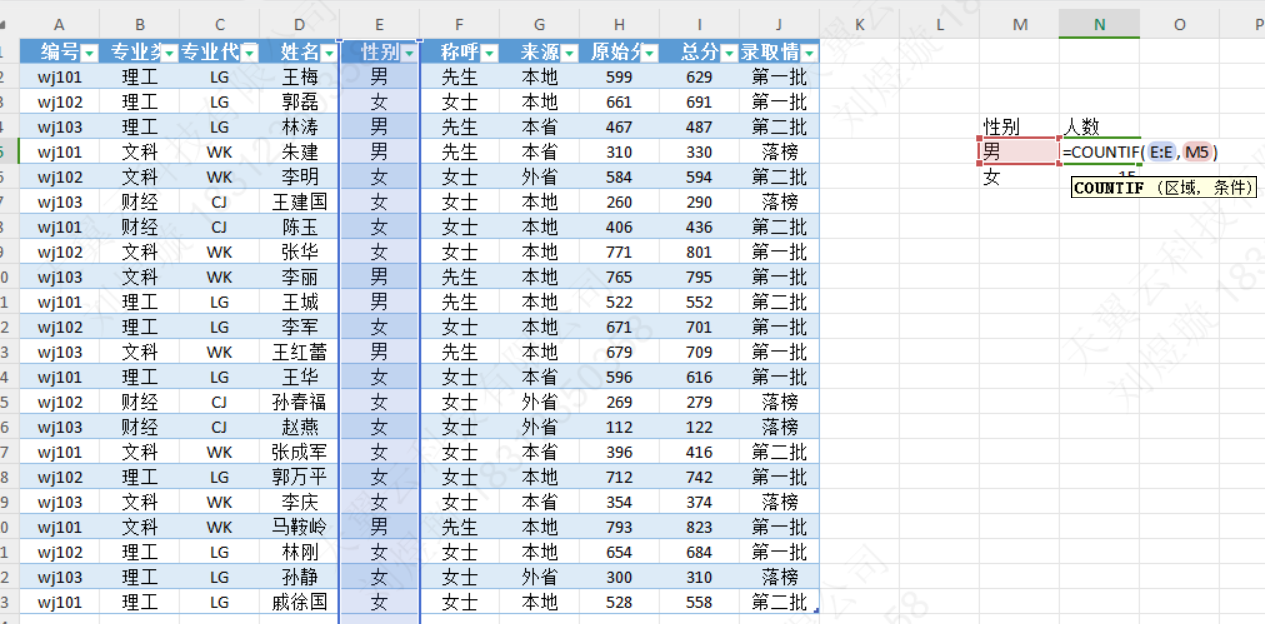Screen dimensions: 1265x624
Task: Select the name cell 王红蕾
Action: (x=299, y=352)
